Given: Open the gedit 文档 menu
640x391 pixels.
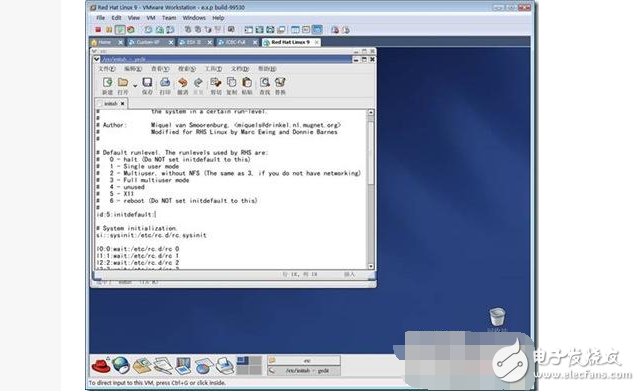Looking at the screenshot, I should tap(240, 69).
